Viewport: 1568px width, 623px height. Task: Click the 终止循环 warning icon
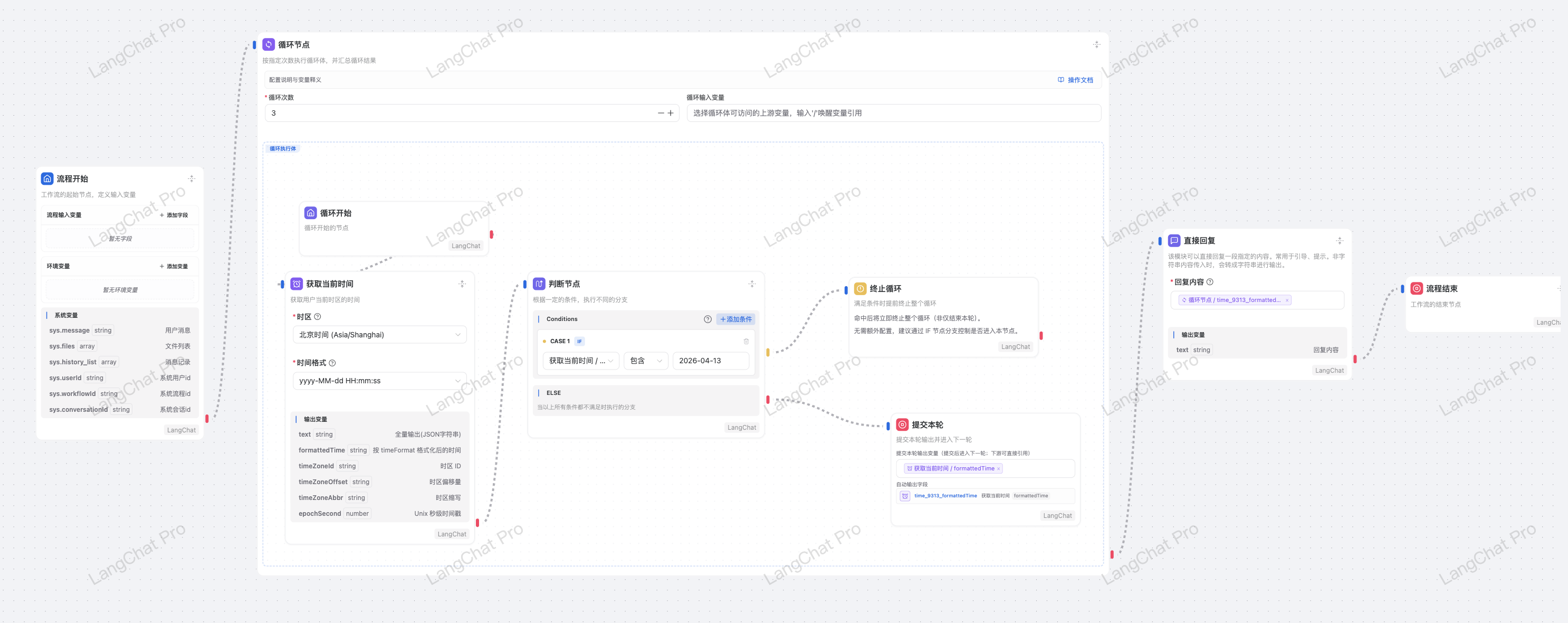point(860,289)
